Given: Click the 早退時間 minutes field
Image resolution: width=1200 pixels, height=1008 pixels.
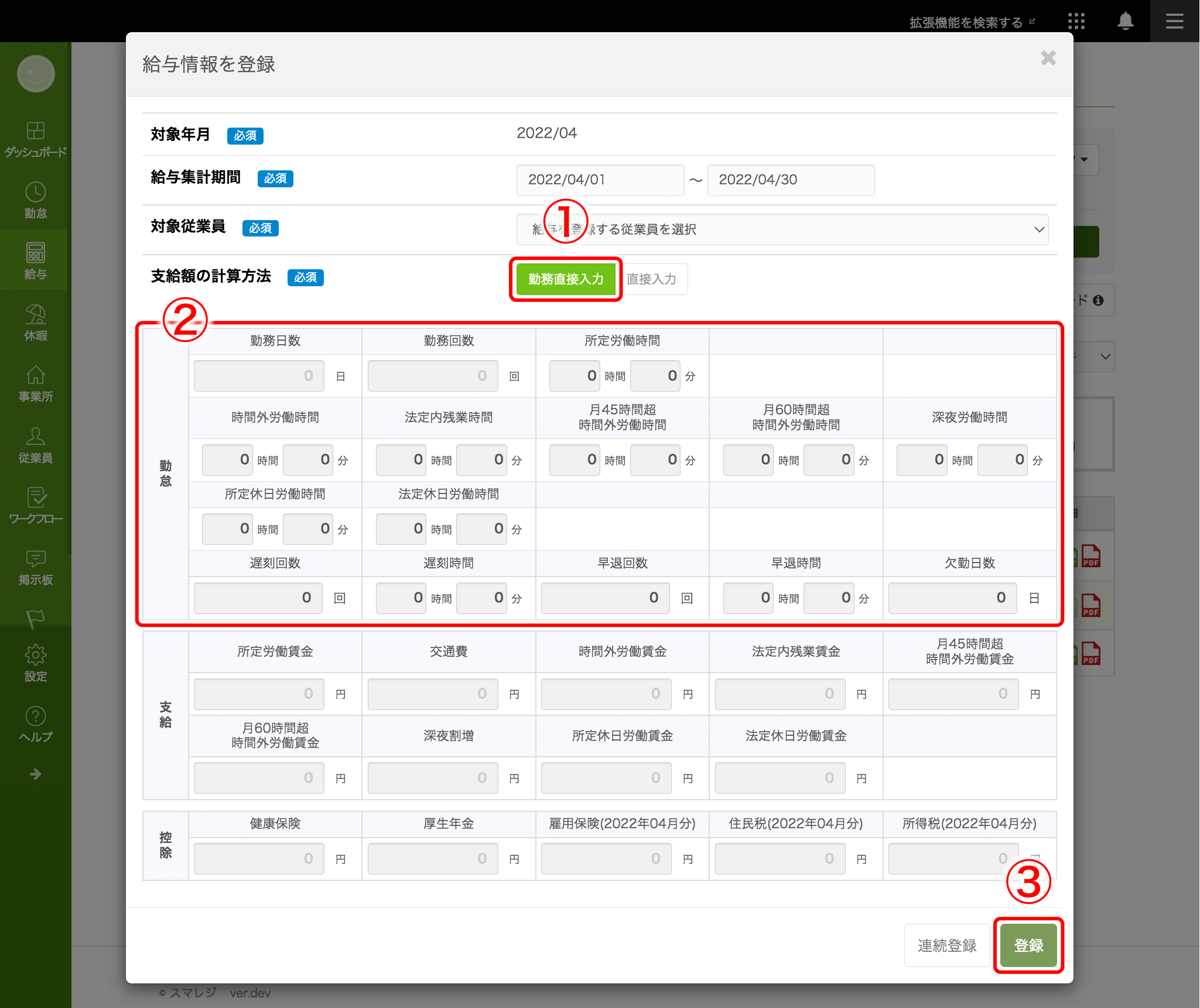Looking at the screenshot, I should click(829, 598).
